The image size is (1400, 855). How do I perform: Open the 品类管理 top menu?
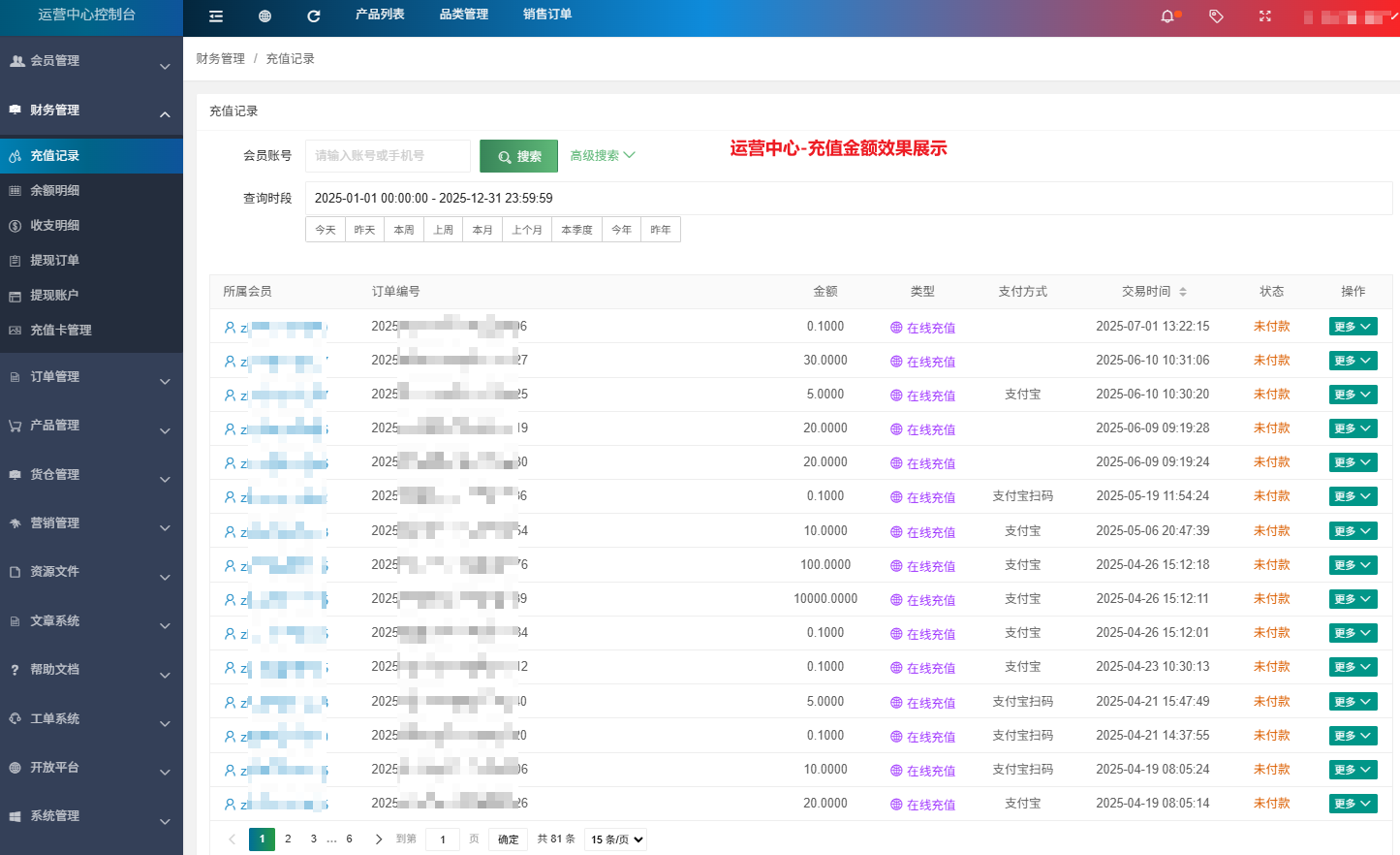[464, 15]
